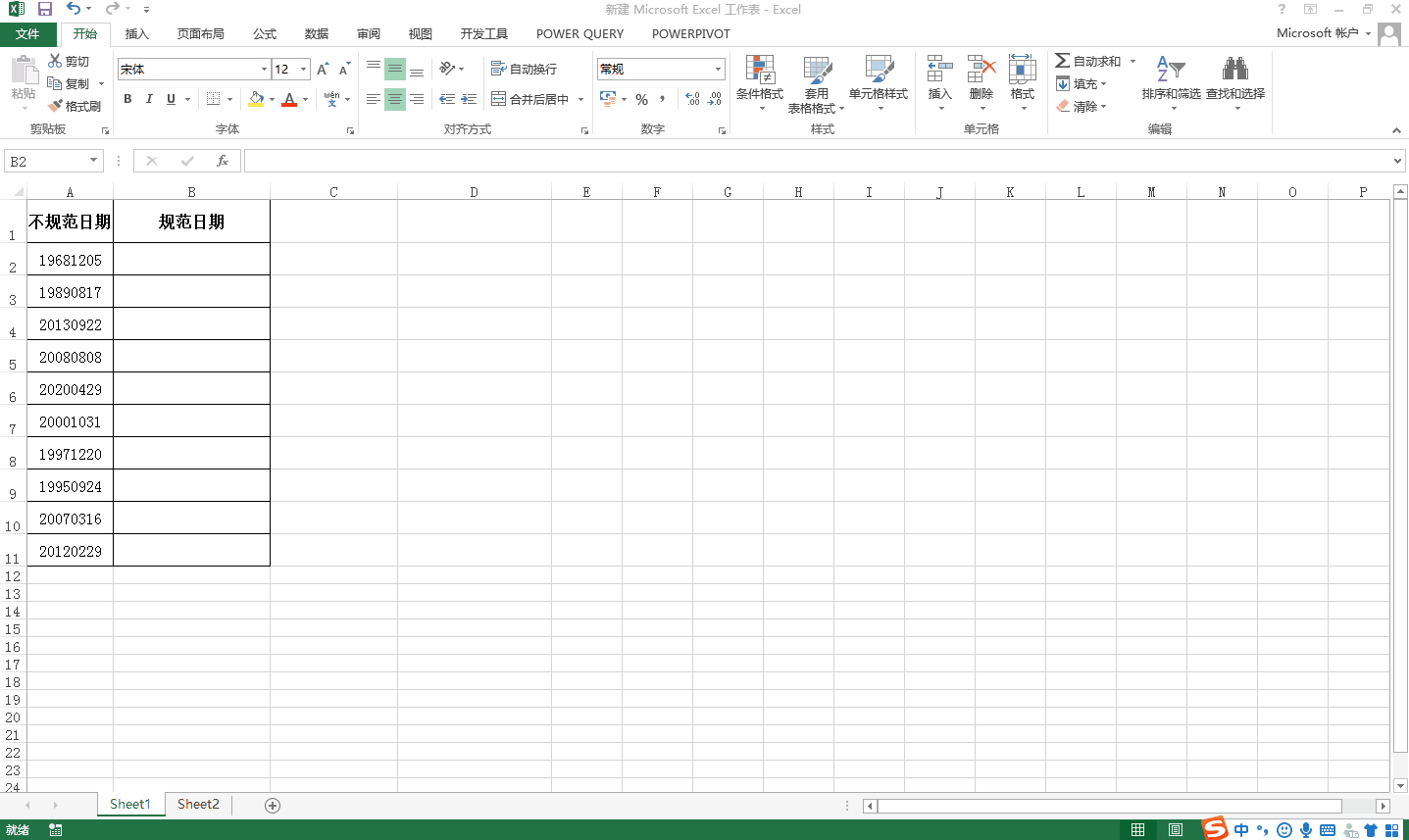Decrease decimal places

click(715, 99)
